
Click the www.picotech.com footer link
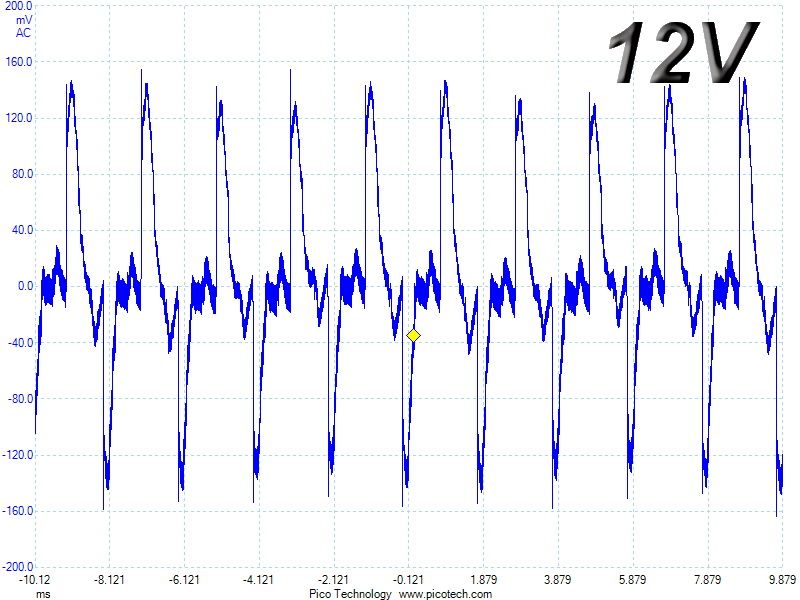point(445,594)
